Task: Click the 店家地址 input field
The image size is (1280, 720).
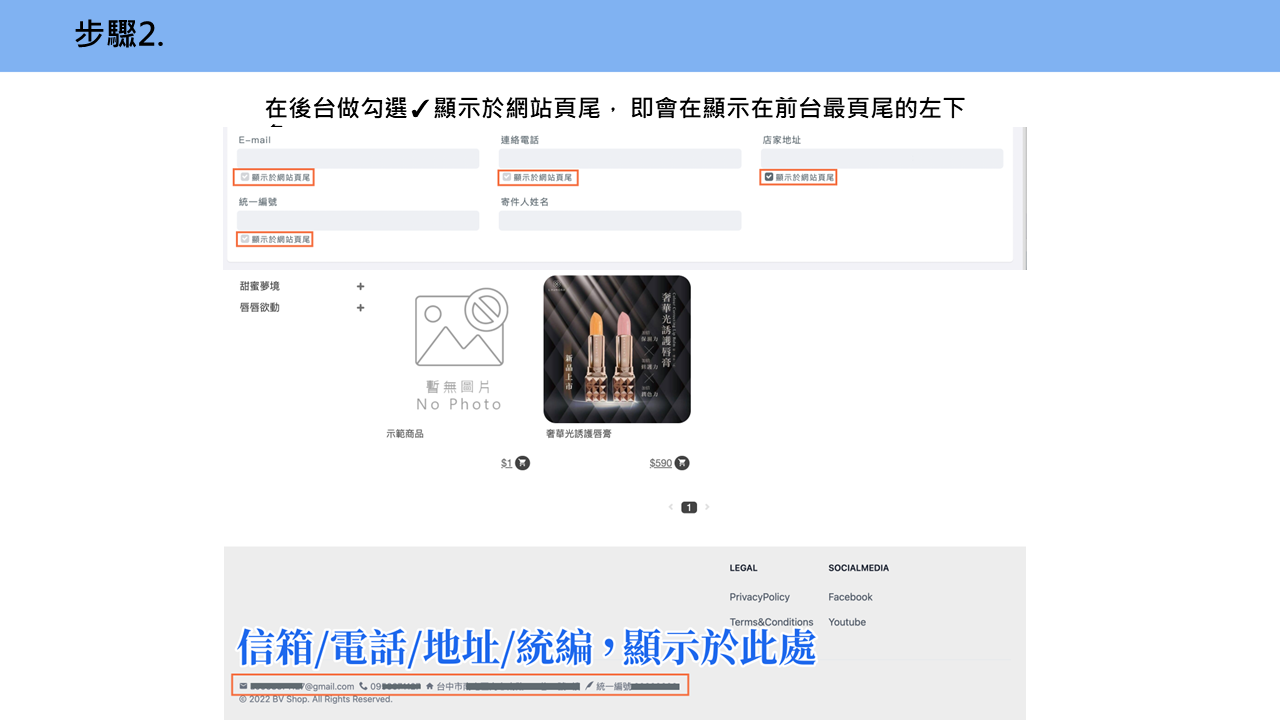Action: [x=882, y=158]
